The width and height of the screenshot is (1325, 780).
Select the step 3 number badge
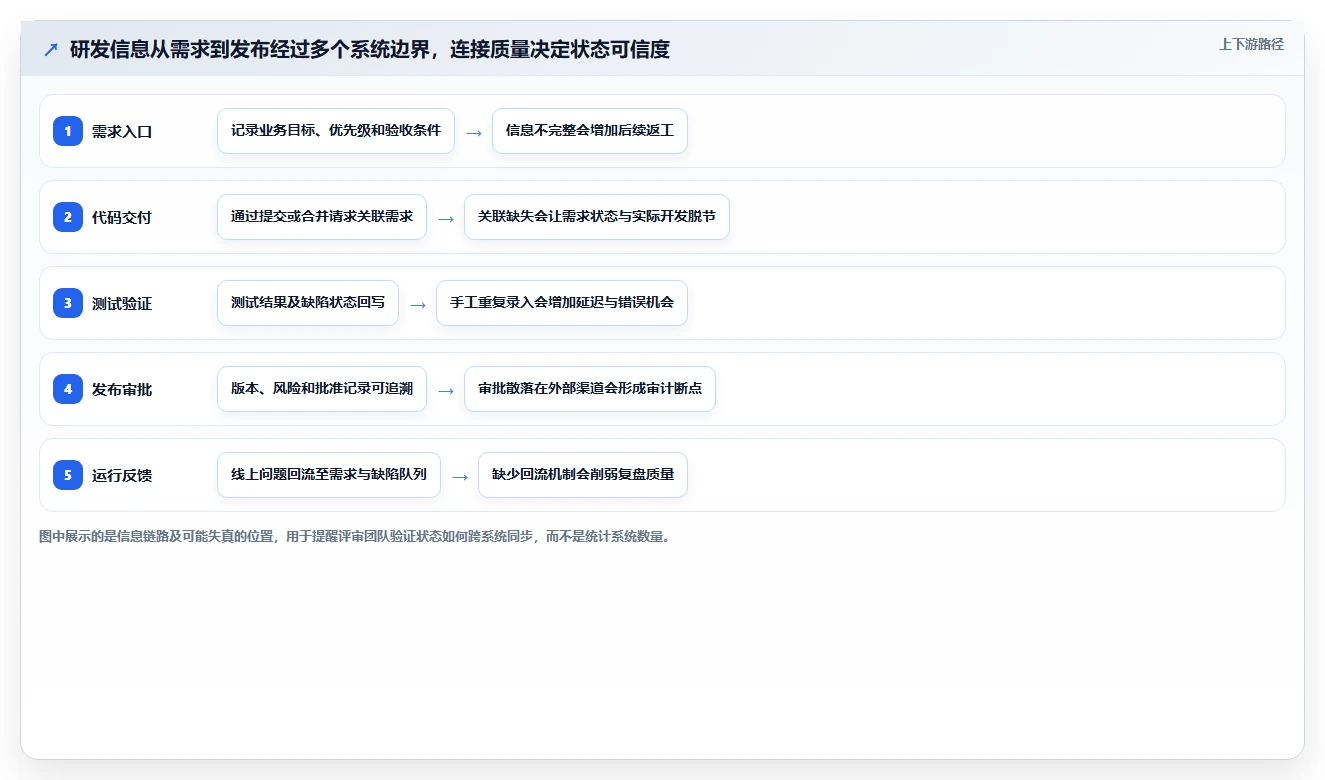[68, 303]
